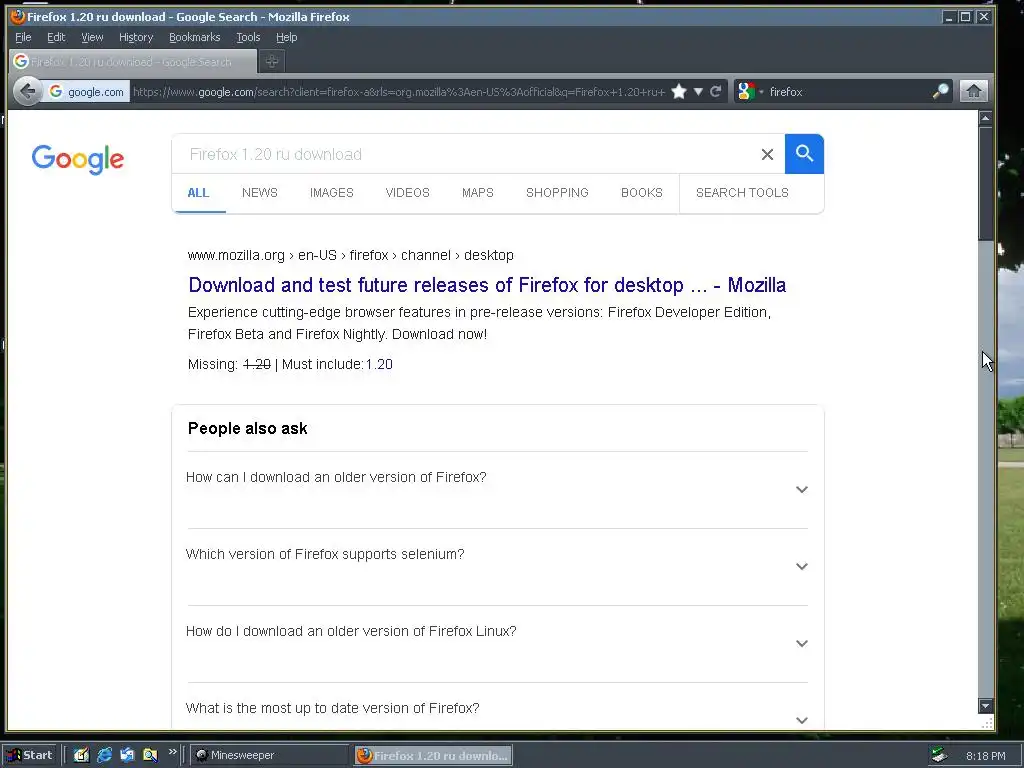Image resolution: width=1024 pixels, height=768 pixels.
Task: Switch to the IMAGES results tab
Action: coord(332,193)
